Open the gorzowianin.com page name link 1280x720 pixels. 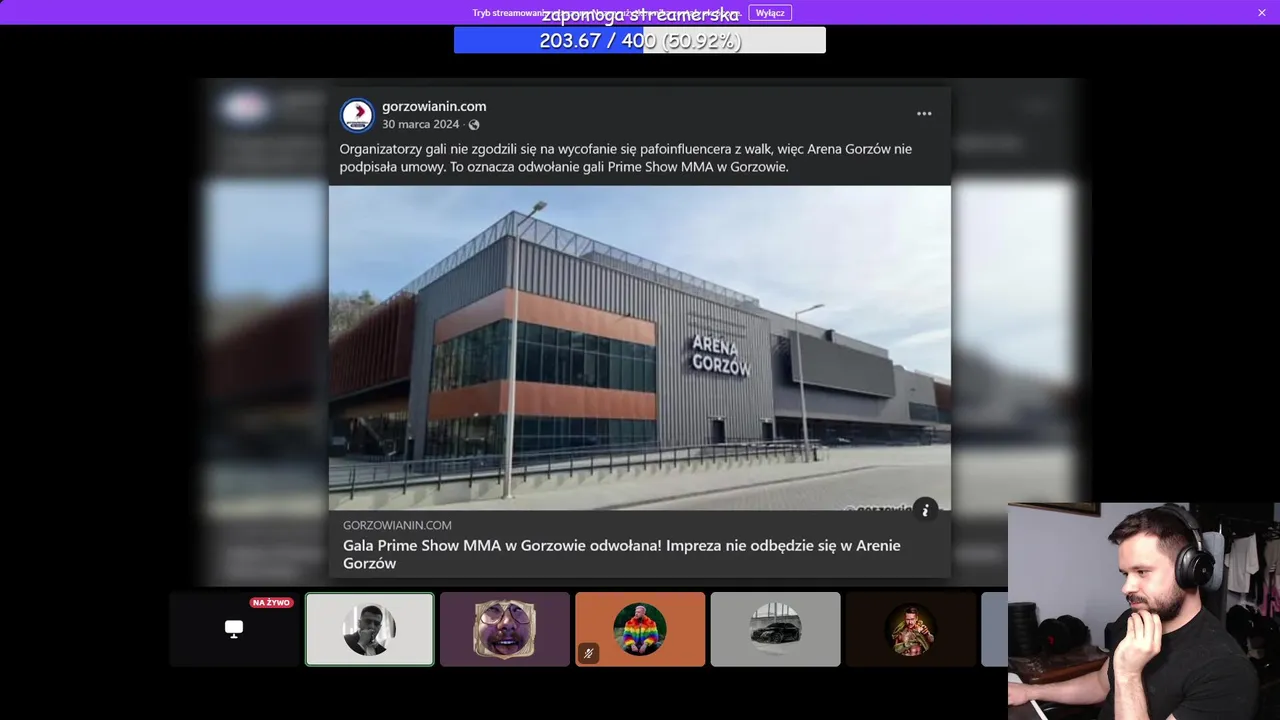click(434, 106)
